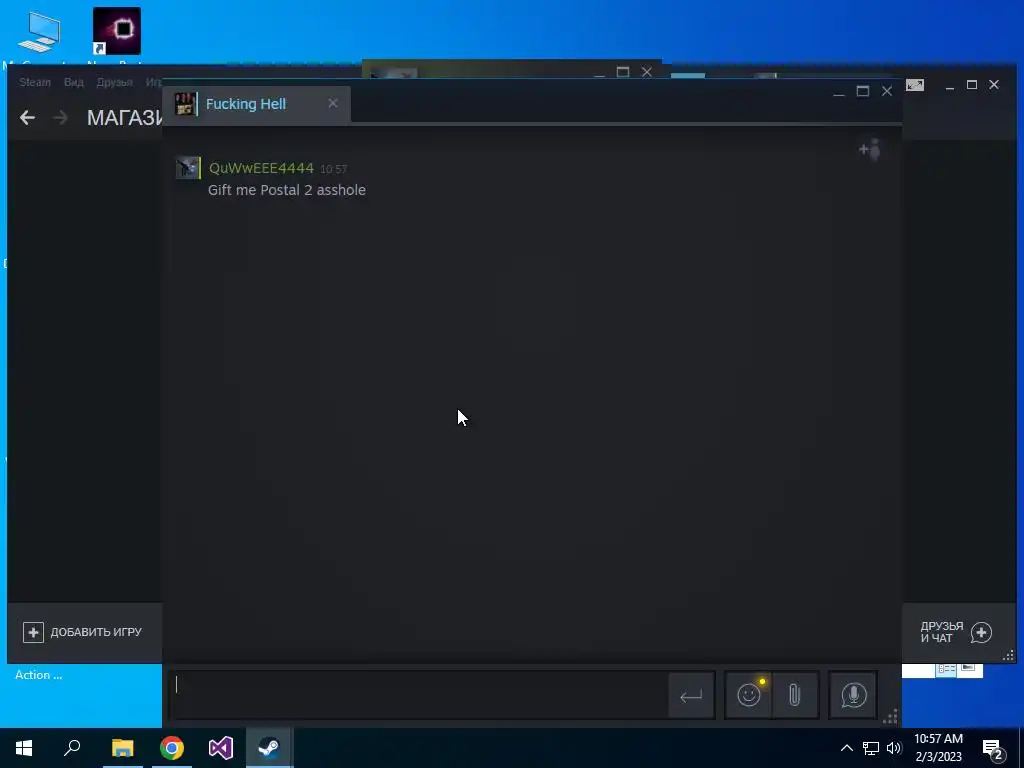Click the chat message input field
1024x768 pixels.
pos(419,696)
